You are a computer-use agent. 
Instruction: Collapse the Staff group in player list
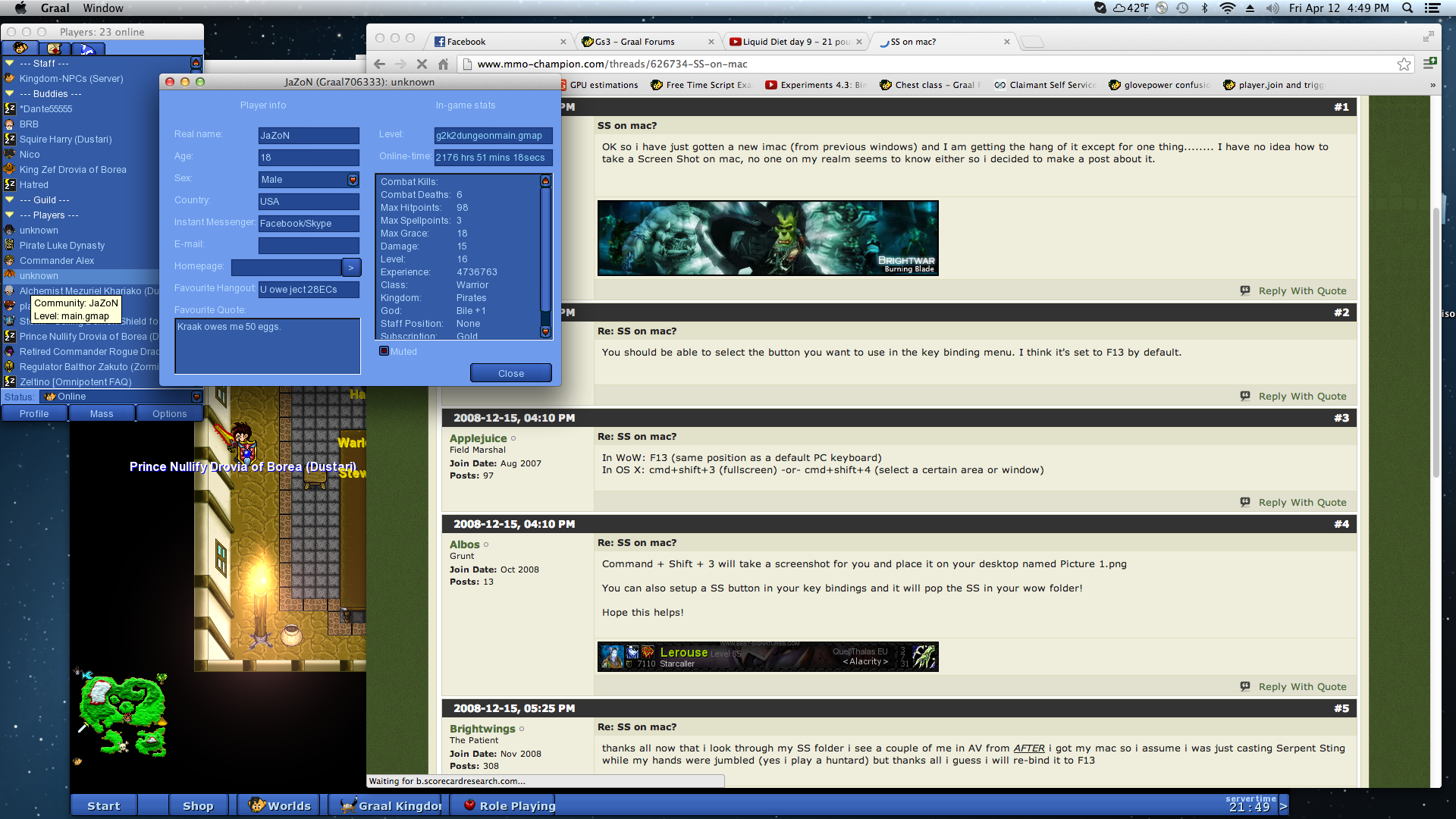(x=10, y=64)
